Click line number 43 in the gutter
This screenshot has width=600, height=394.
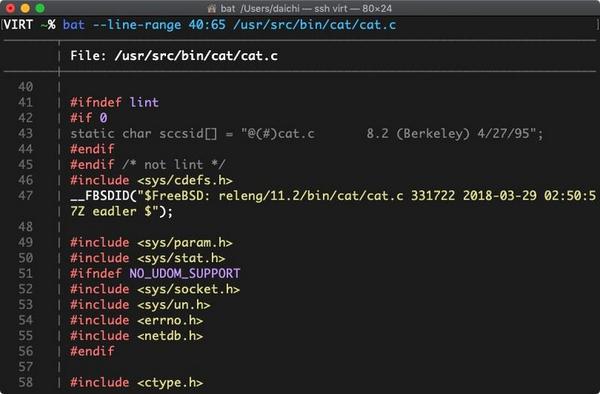[x=26, y=134]
